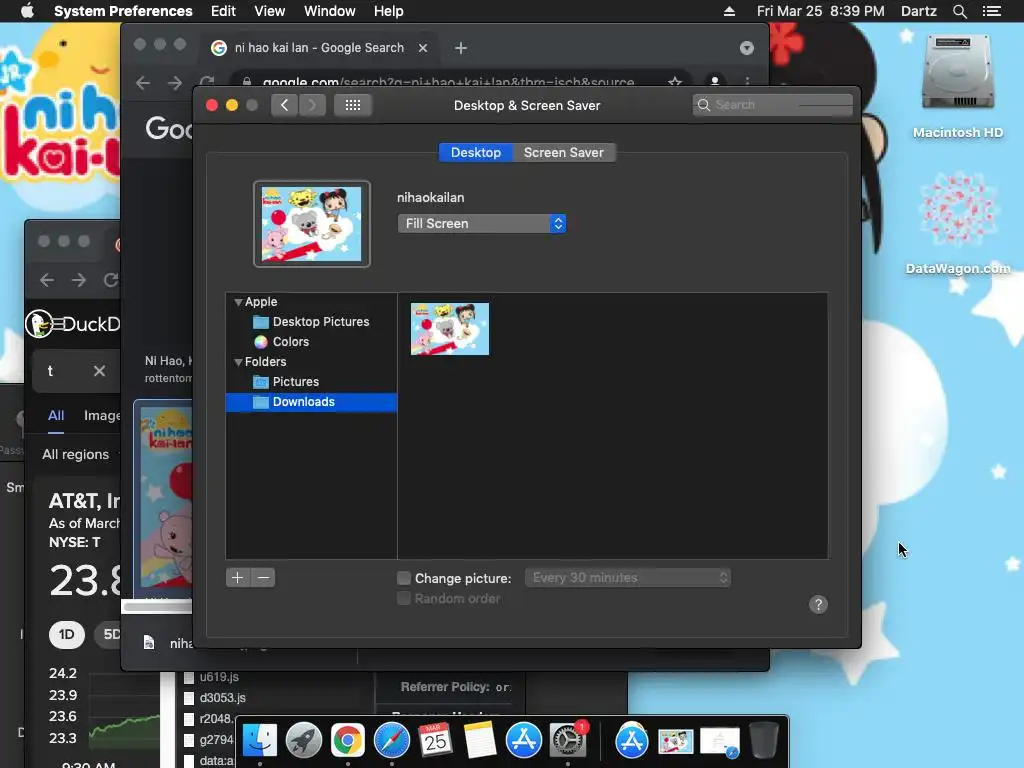Select the 1D stock chart range
The width and height of the screenshot is (1024, 768).
click(x=67, y=635)
